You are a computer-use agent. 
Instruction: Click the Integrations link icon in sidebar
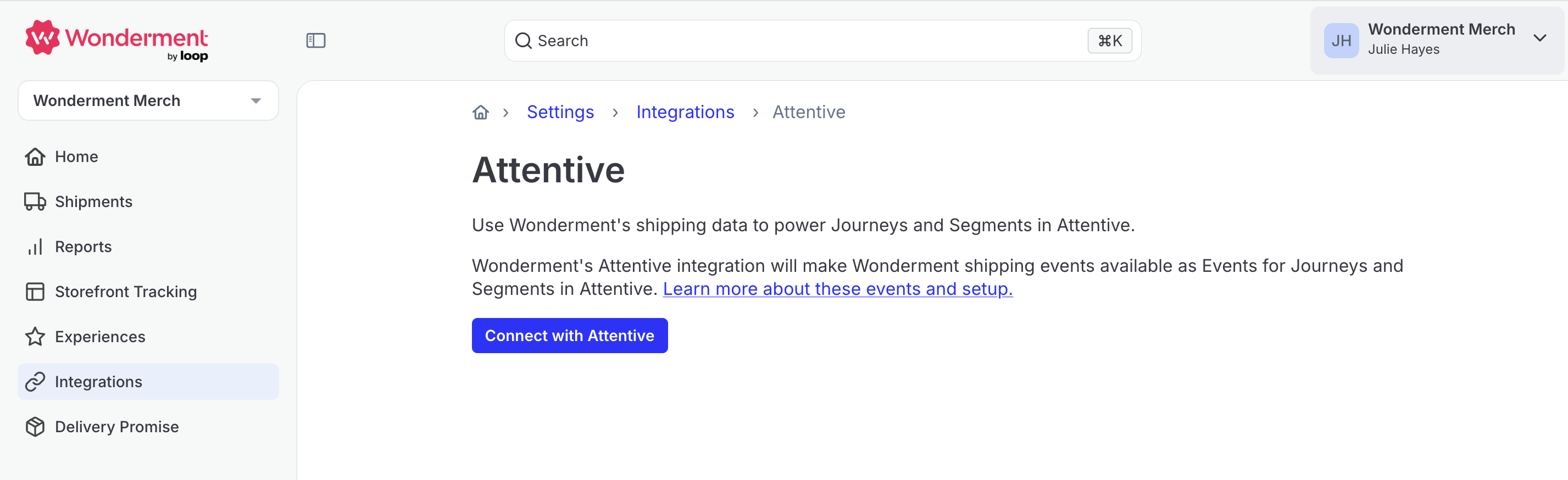pyautogui.click(x=35, y=382)
